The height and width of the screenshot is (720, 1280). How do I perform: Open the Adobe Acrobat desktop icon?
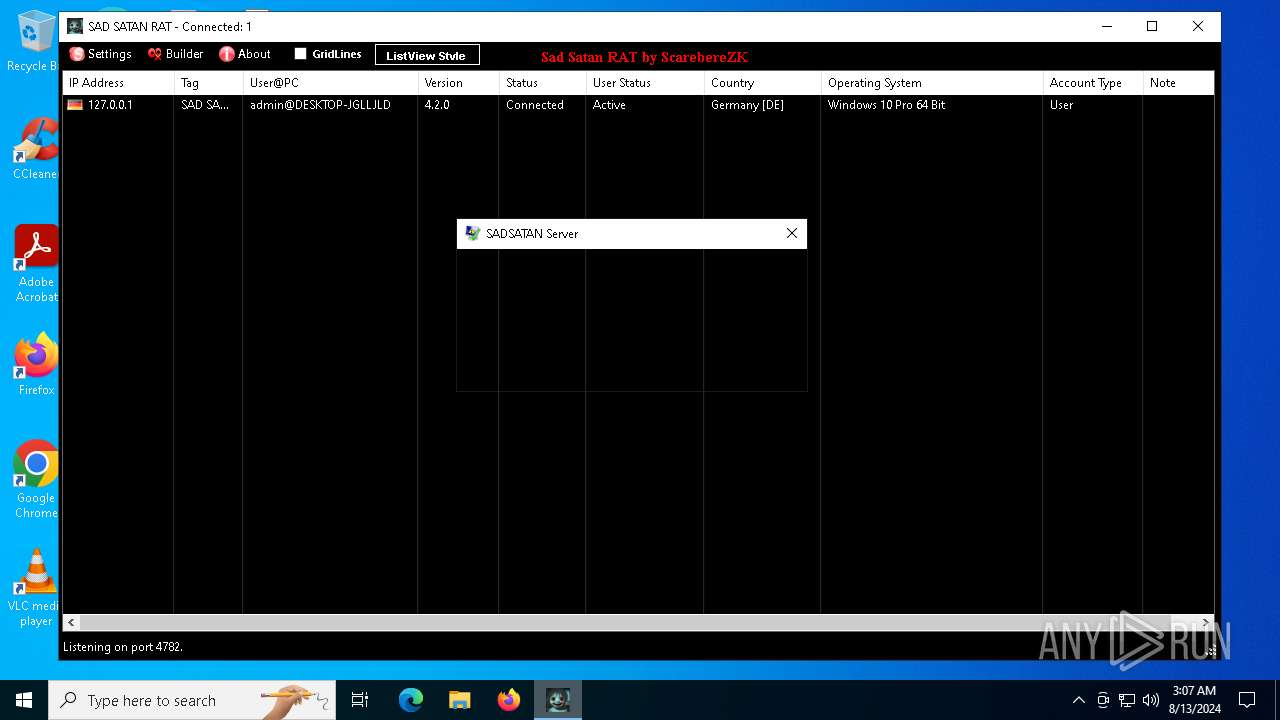click(x=36, y=263)
